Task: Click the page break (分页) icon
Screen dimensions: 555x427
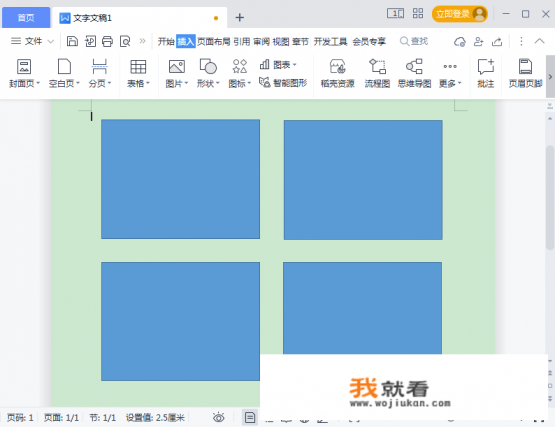Action: coord(99,67)
